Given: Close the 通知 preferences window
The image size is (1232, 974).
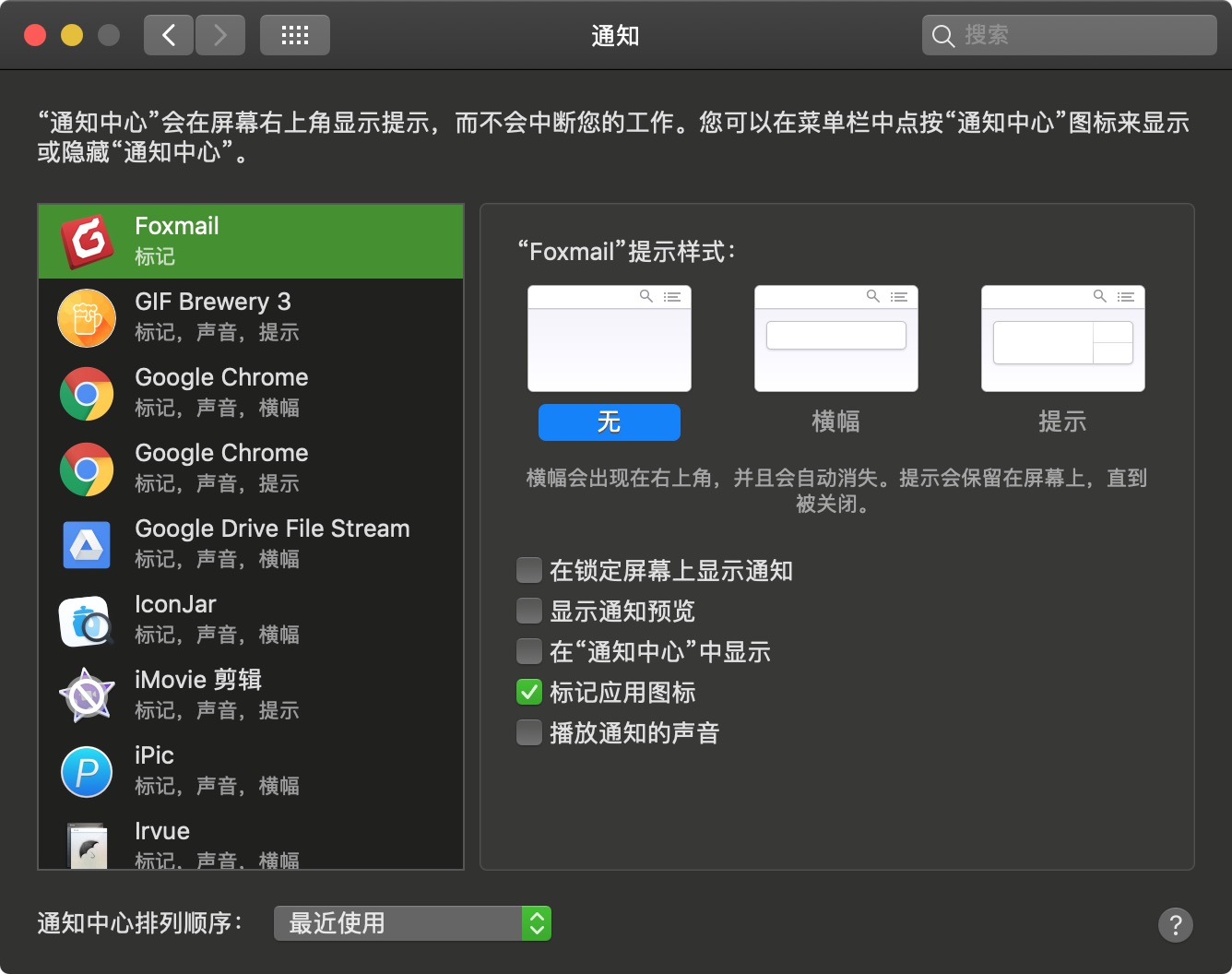Looking at the screenshot, I should tap(35, 35).
